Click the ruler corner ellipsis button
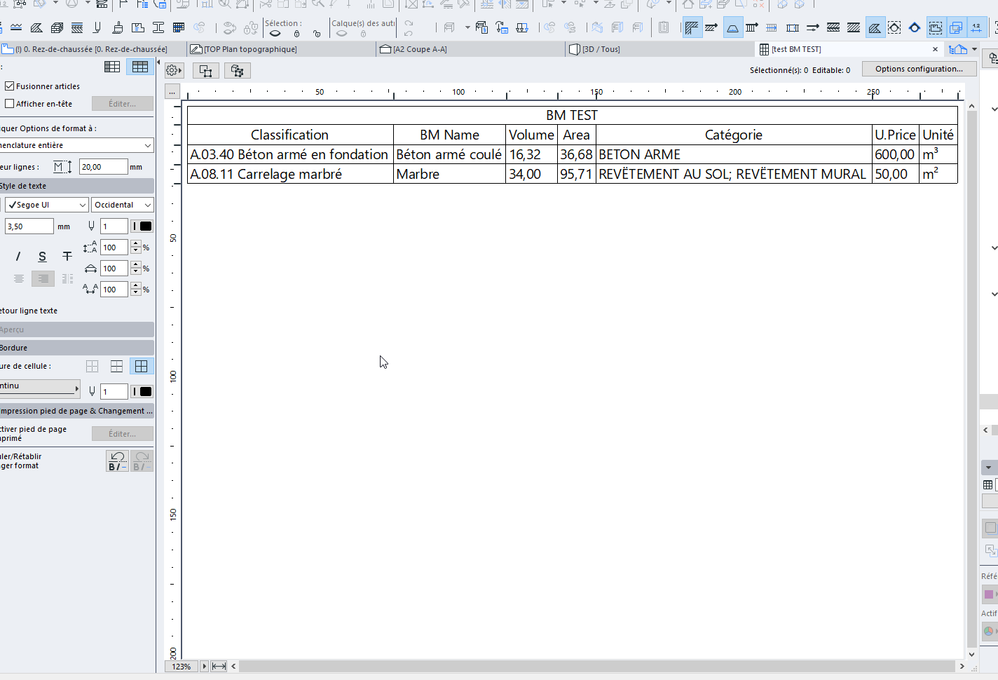This screenshot has width=998, height=680. [x=172, y=92]
